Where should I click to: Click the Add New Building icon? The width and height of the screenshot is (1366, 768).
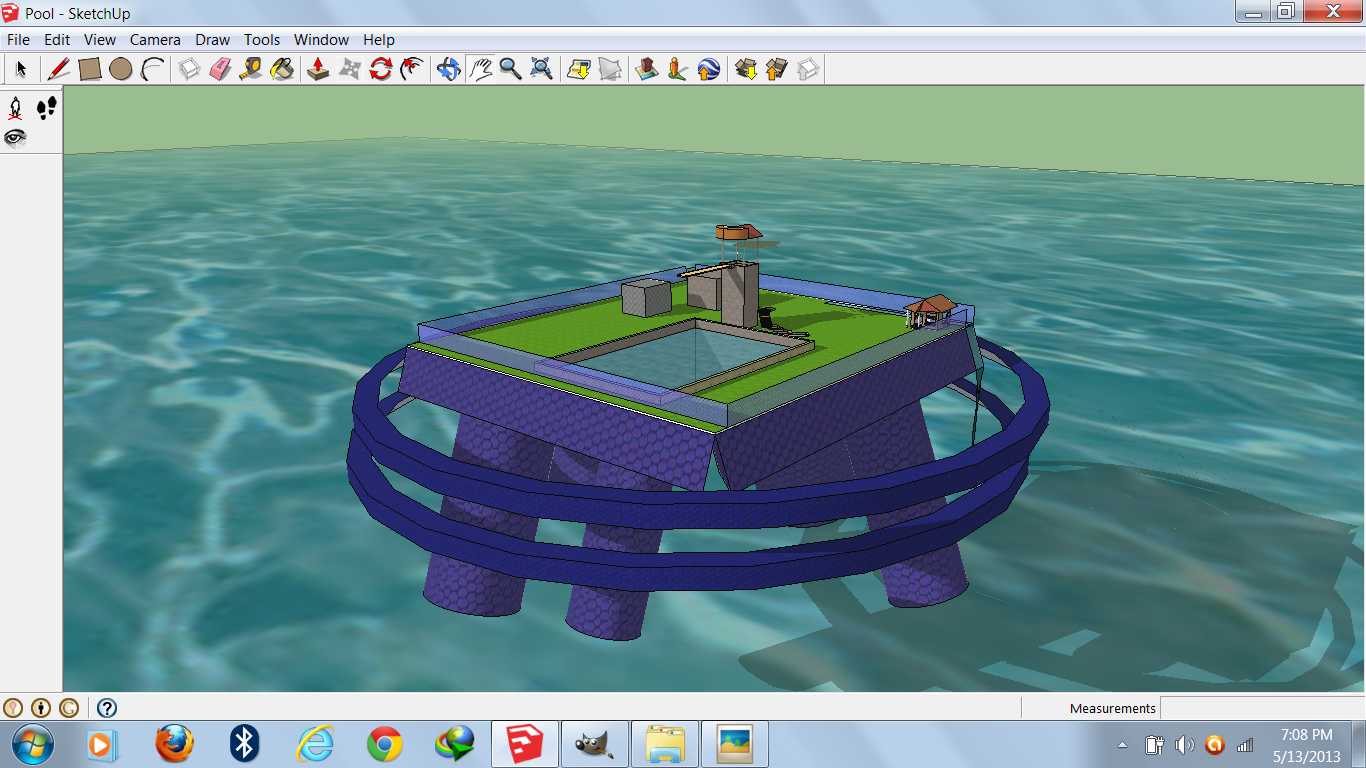tap(646, 69)
